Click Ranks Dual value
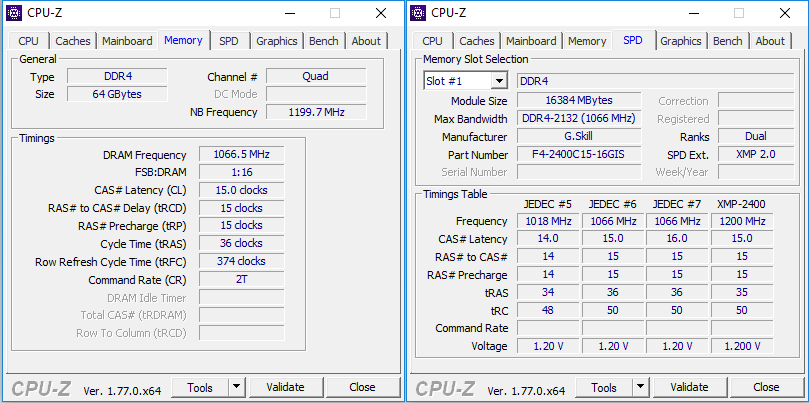 click(x=756, y=136)
